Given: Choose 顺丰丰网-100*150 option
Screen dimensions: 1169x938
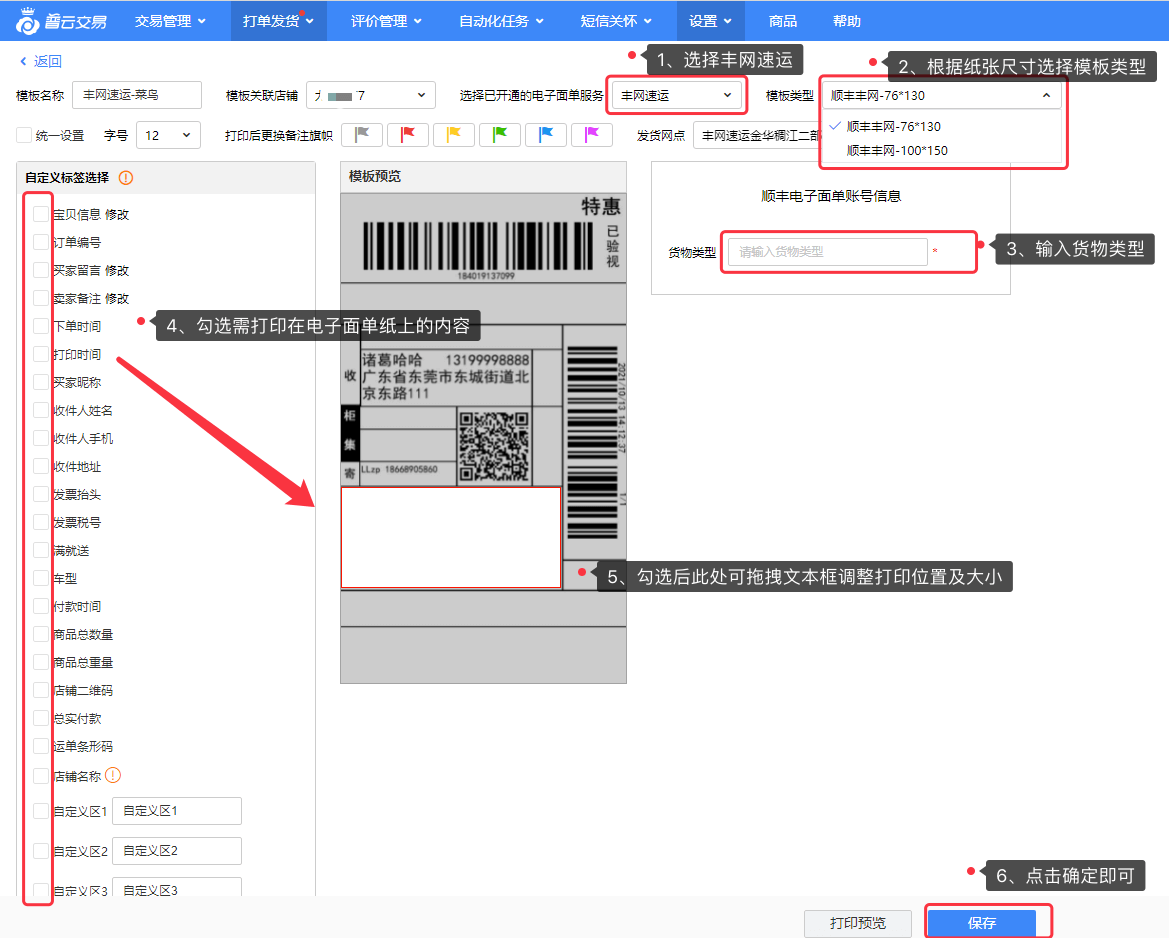Looking at the screenshot, I should point(897,151).
